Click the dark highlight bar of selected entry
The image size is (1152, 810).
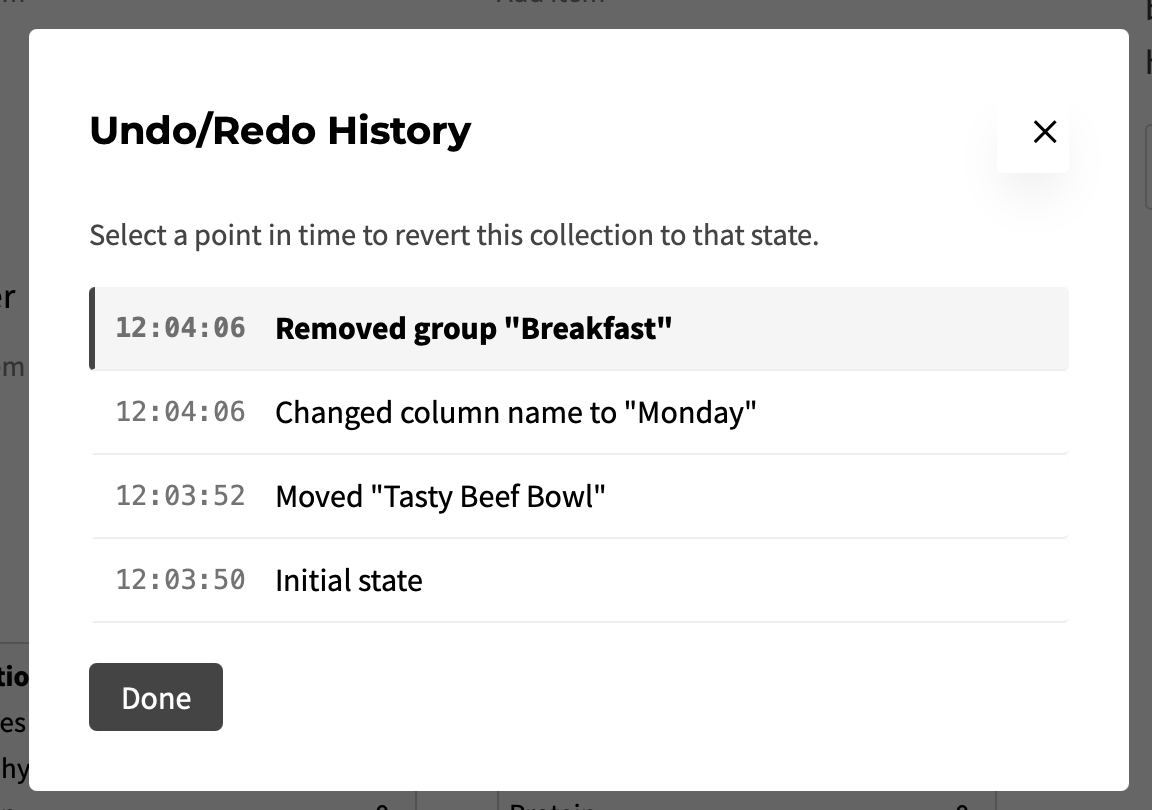coord(92,328)
